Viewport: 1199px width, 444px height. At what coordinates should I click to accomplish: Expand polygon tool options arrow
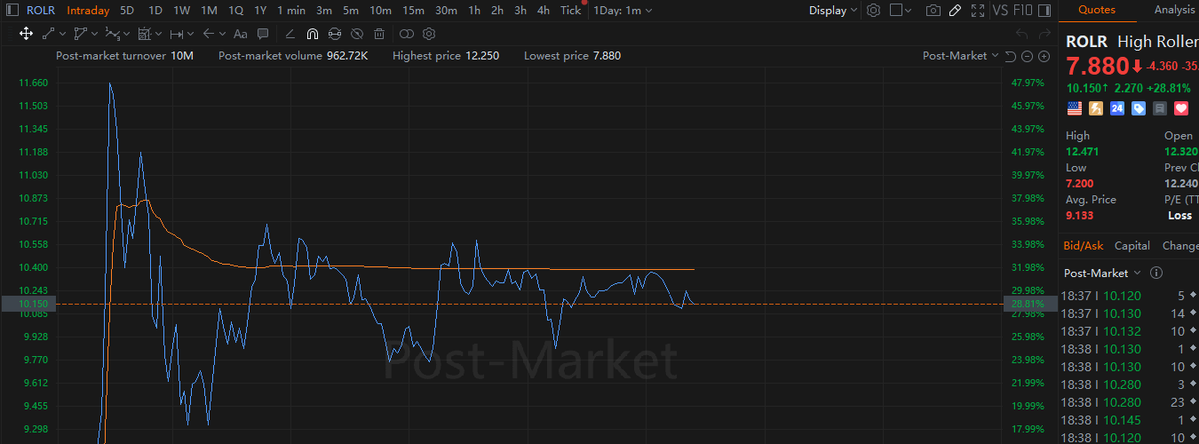point(94,34)
